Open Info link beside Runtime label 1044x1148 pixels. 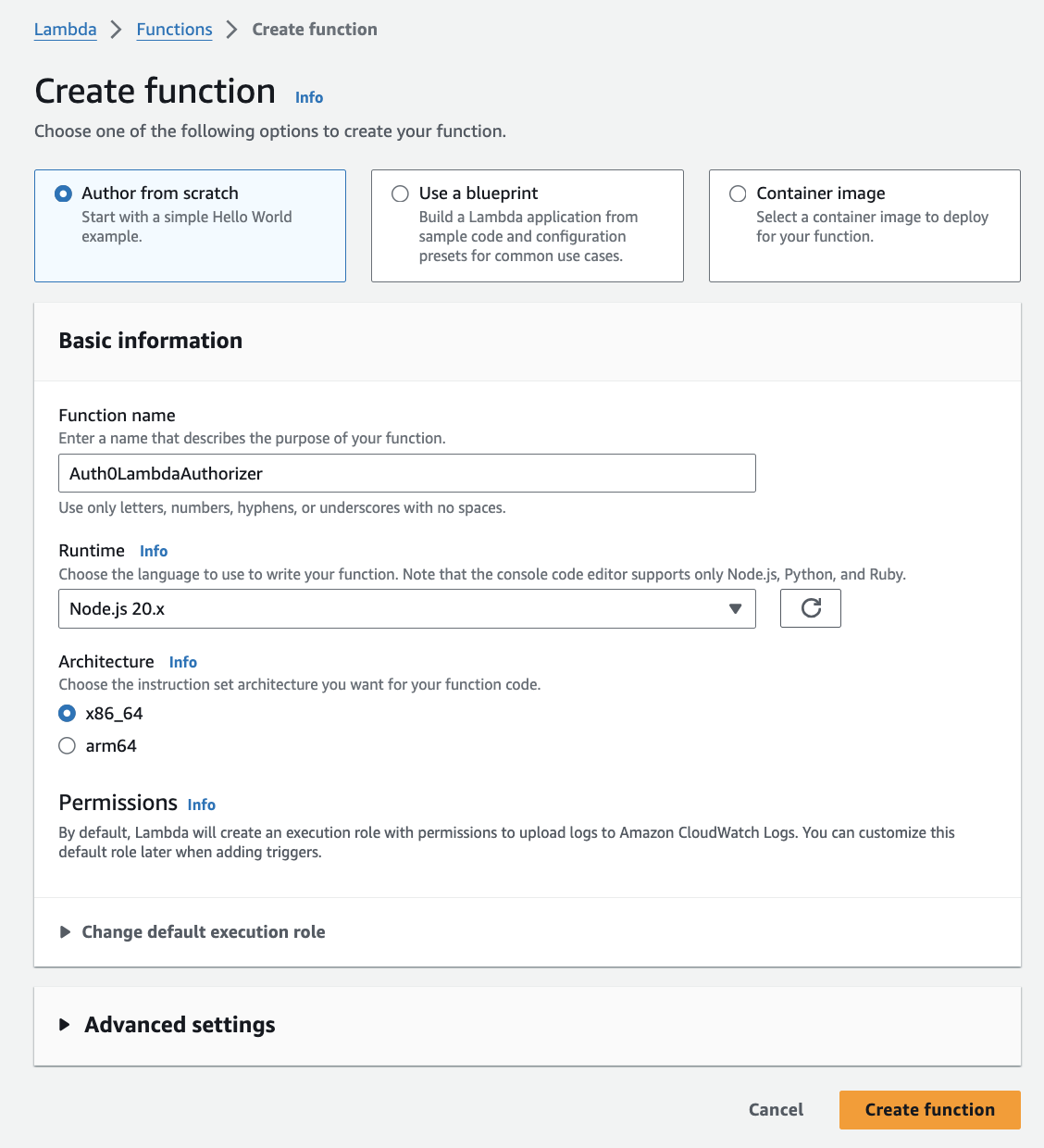coord(154,551)
